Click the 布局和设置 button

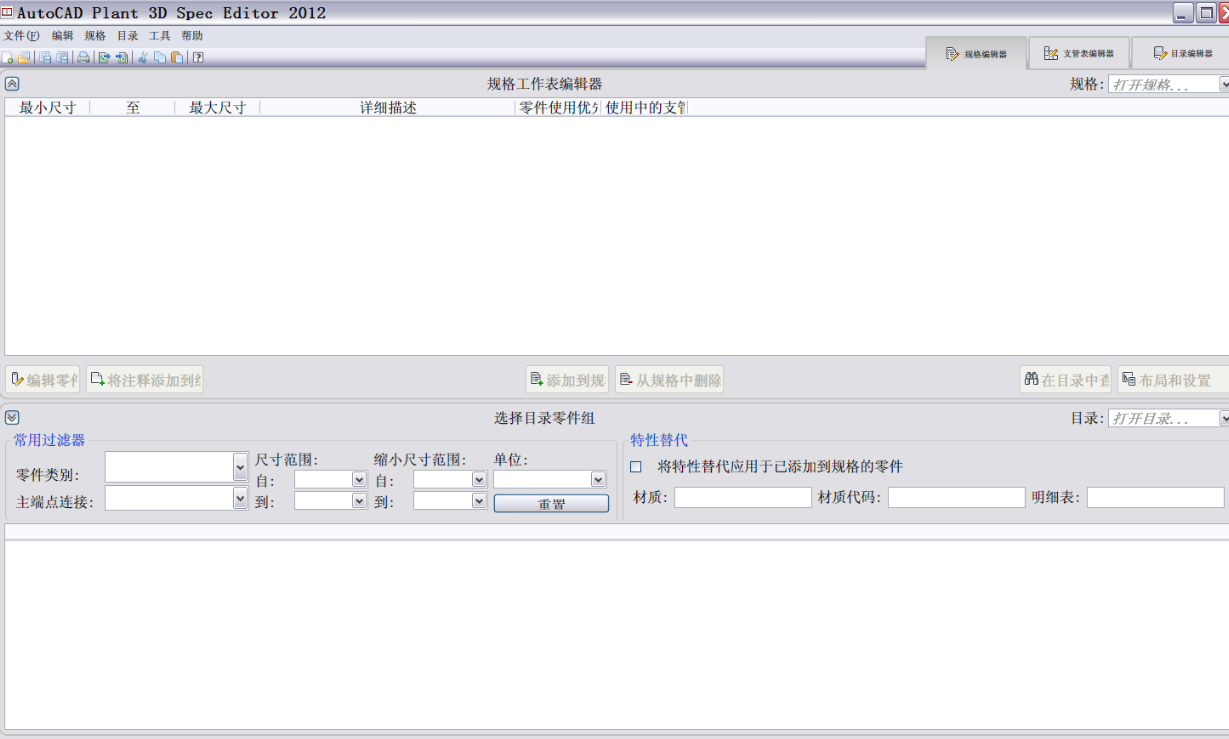tap(1173, 380)
